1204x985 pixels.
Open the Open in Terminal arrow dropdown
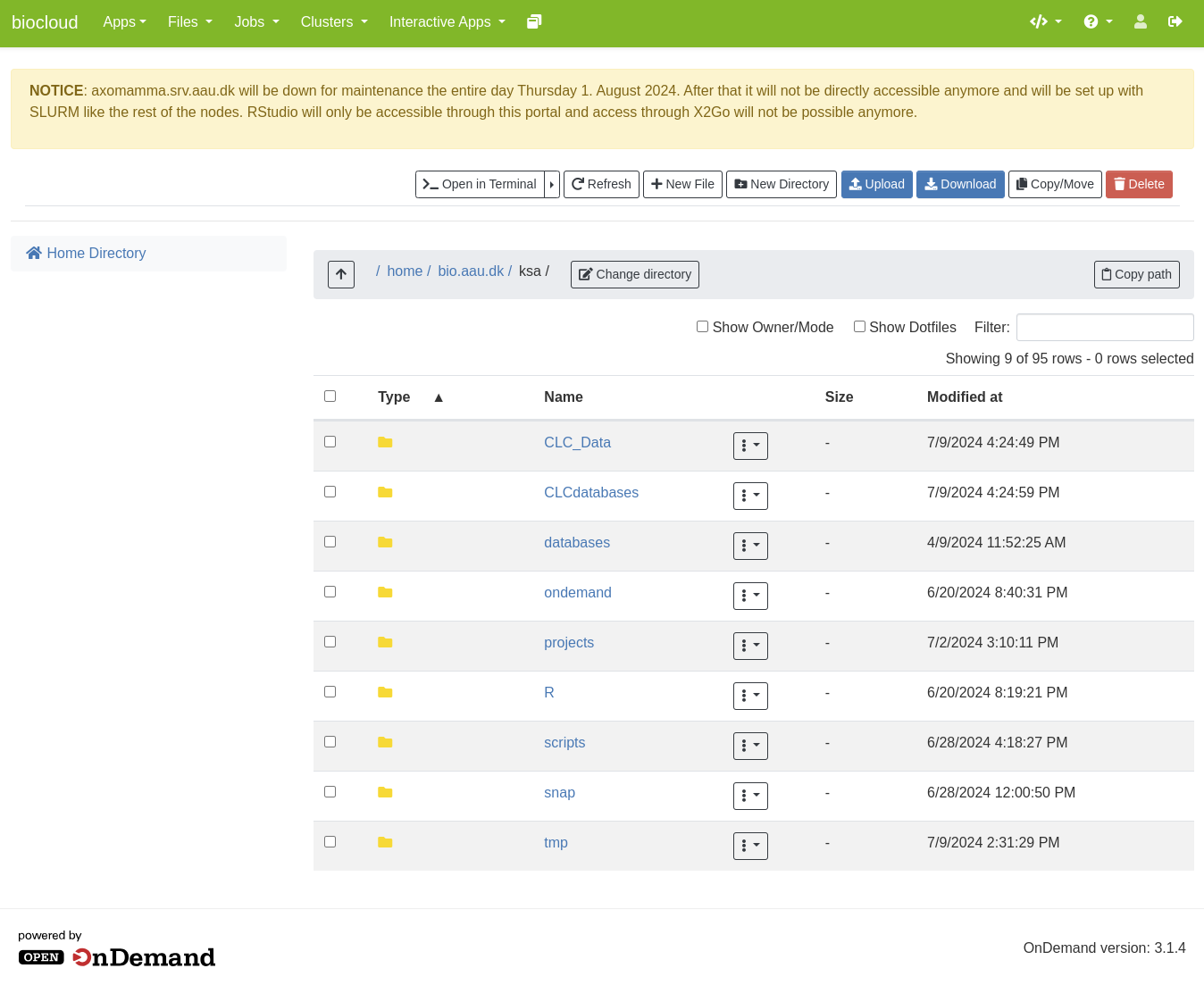[x=552, y=184]
